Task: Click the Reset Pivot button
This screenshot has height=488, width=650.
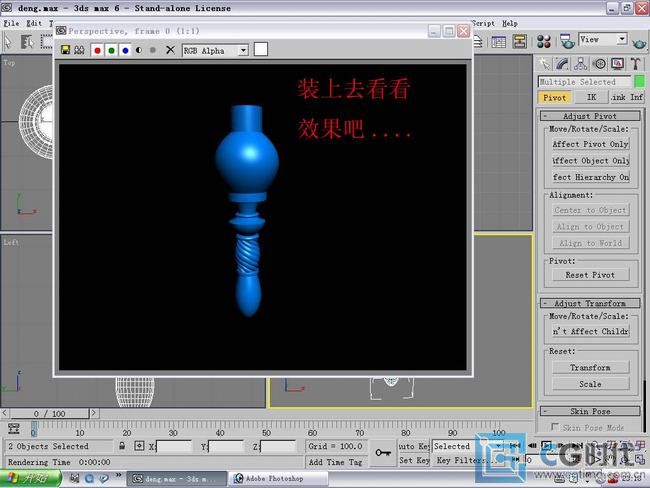Action: coord(590,274)
